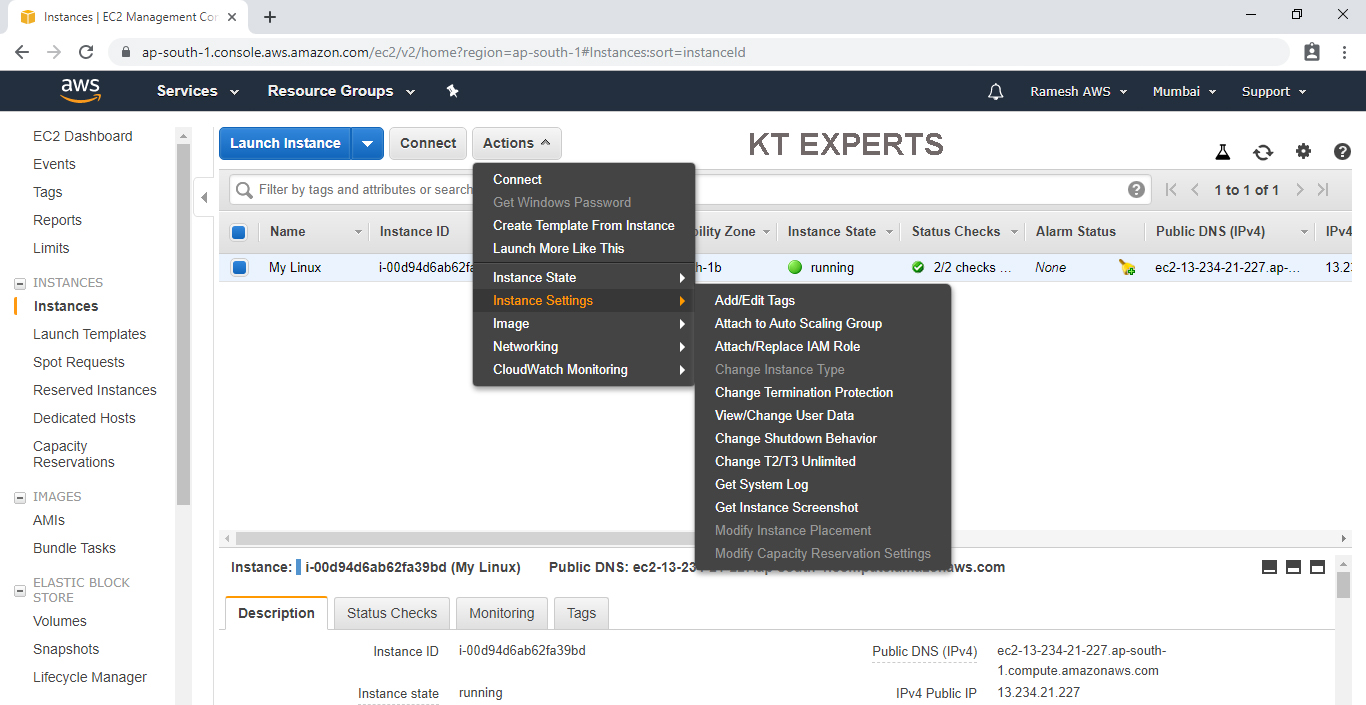The width and height of the screenshot is (1366, 705).
Task: Select View/Change User Data
Action: click(x=784, y=416)
